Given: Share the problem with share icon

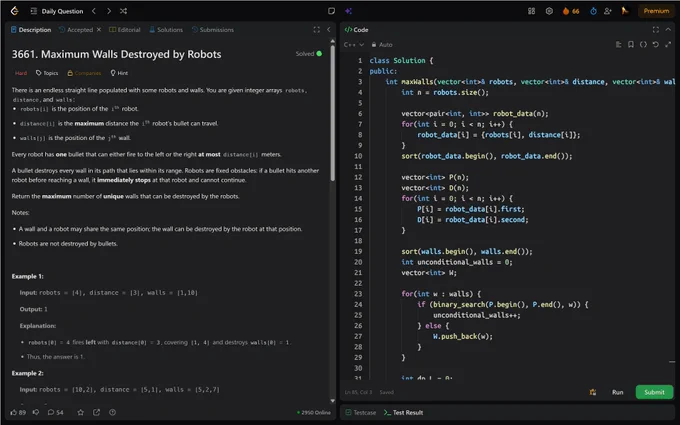Looking at the screenshot, I should pyautogui.click(x=96, y=412).
